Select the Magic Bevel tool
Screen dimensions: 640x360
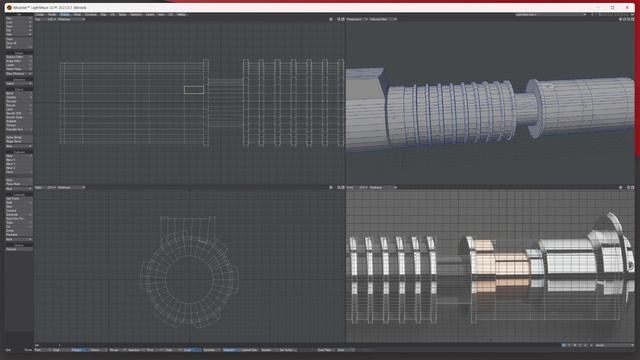tap(19, 141)
